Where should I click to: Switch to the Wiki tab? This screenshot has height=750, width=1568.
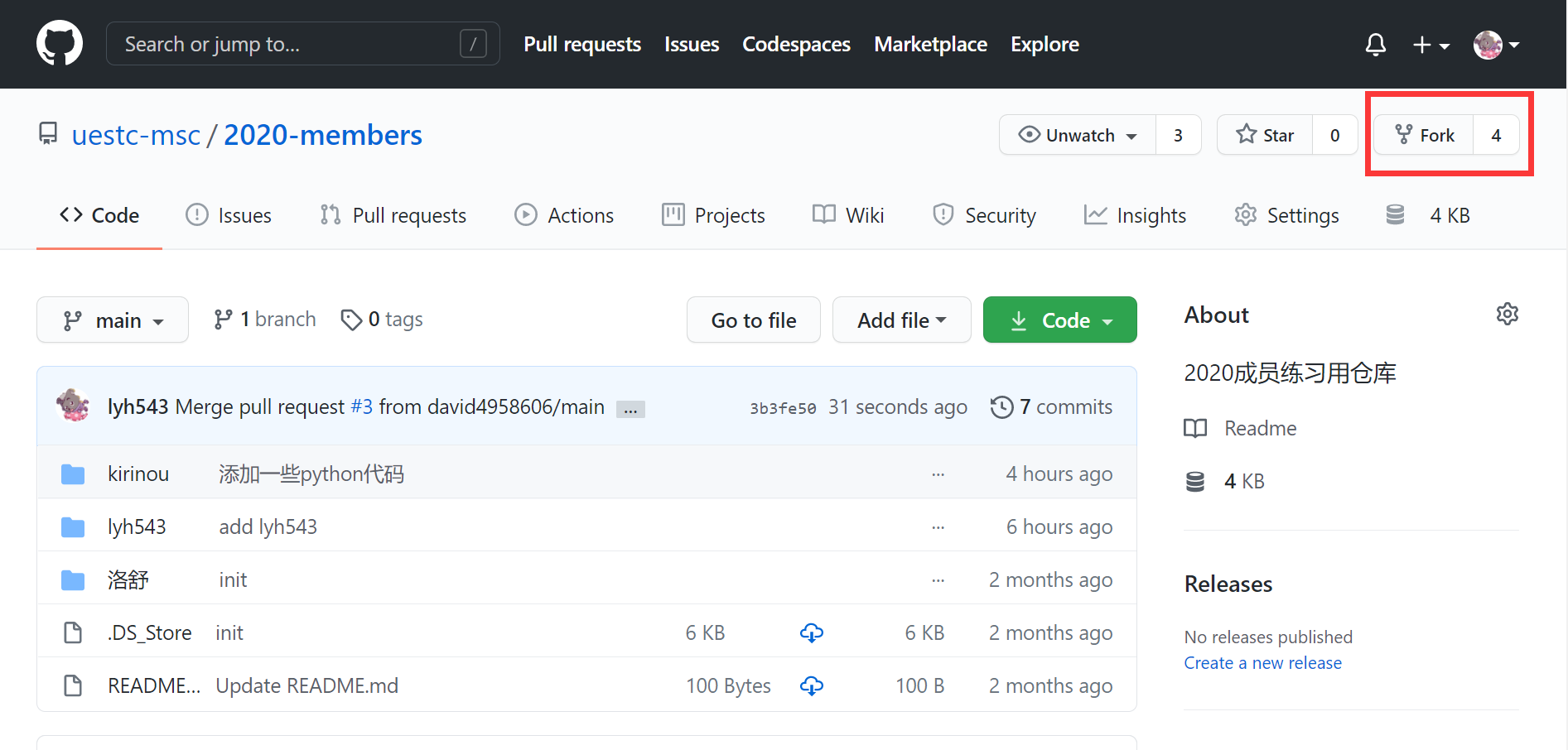point(848,215)
